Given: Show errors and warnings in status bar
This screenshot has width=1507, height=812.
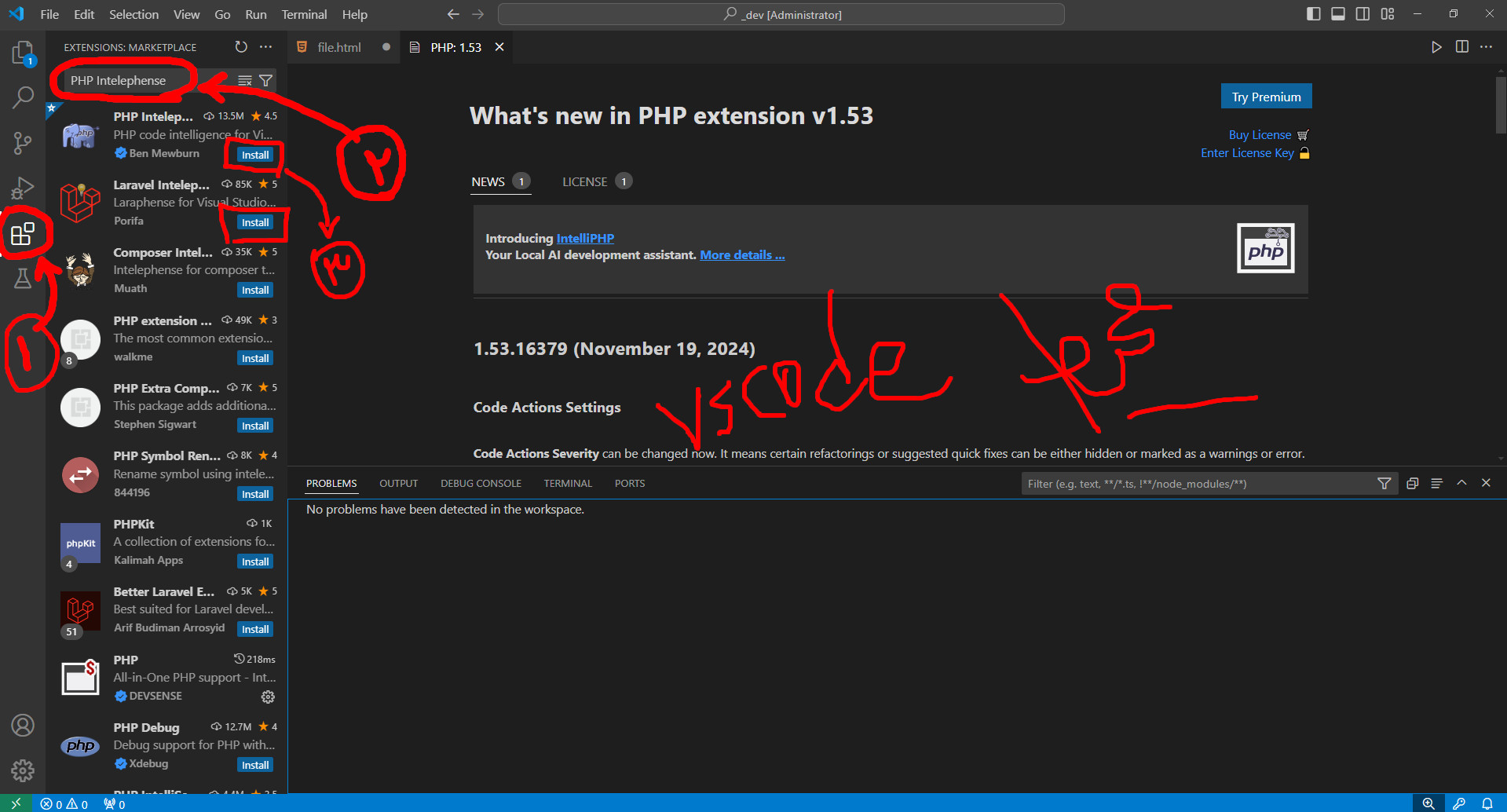Looking at the screenshot, I should [64, 804].
